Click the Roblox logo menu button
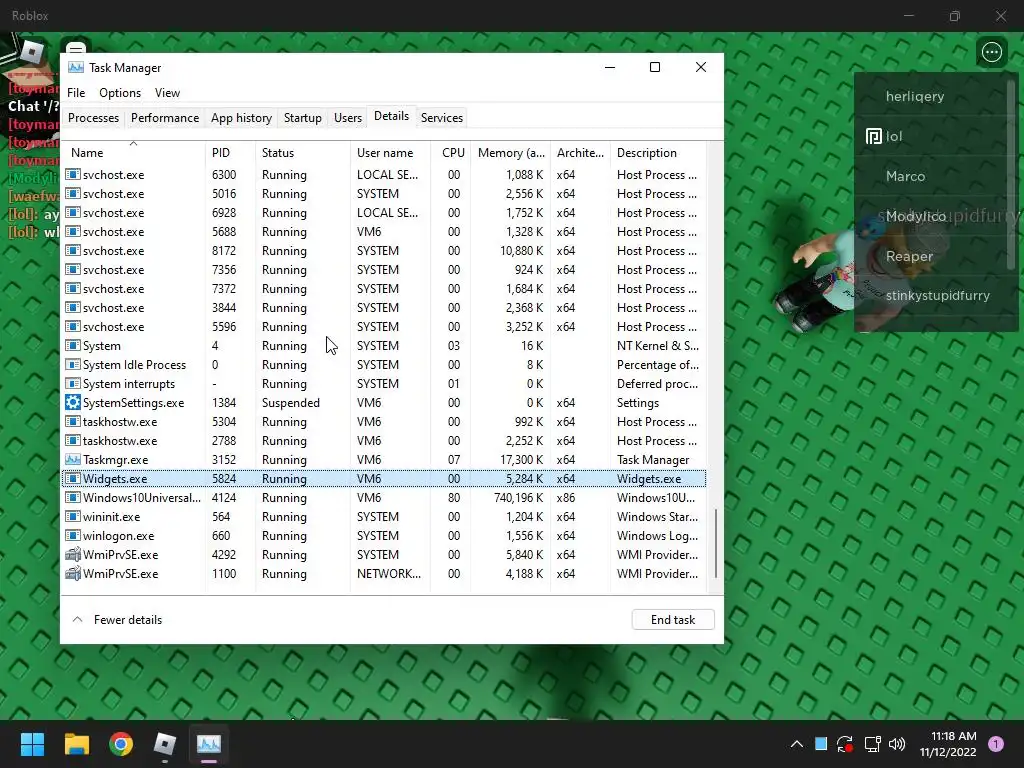The height and width of the screenshot is (768, 1024). coord(31,52)
